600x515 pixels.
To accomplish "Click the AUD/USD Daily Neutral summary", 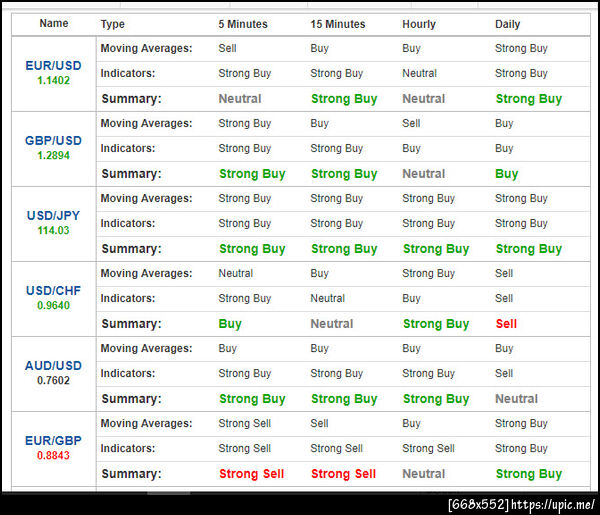I will (x=516, y=399).
